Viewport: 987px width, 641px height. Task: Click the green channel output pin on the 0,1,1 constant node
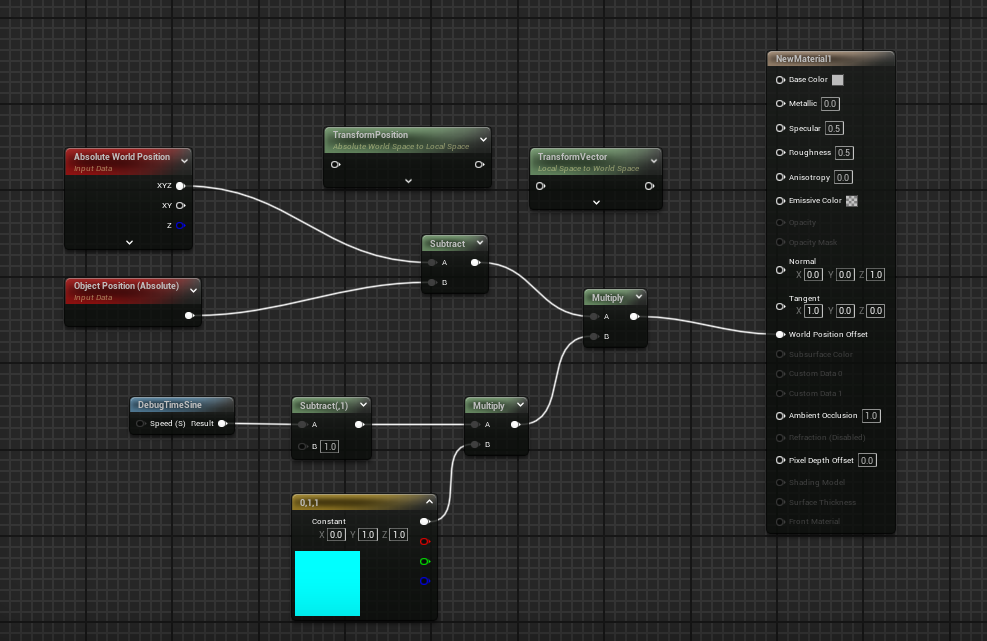pos(424,561)
